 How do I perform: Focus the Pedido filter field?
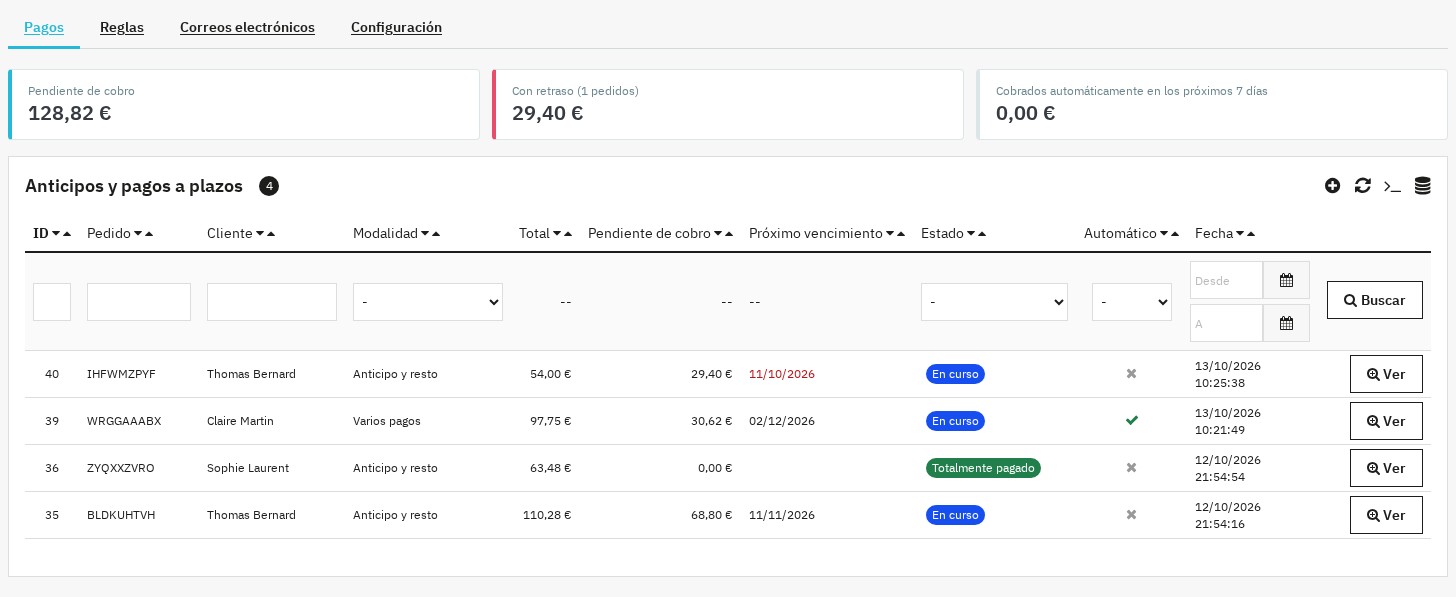139,302
